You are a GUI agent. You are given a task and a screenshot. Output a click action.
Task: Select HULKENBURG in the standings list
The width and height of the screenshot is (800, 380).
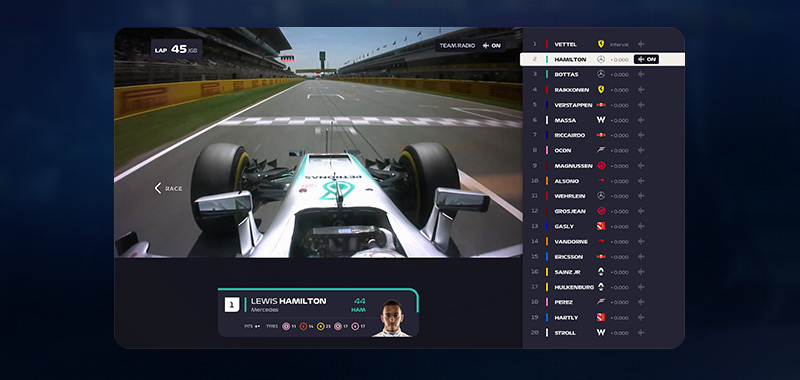click(x=574, y=287)
